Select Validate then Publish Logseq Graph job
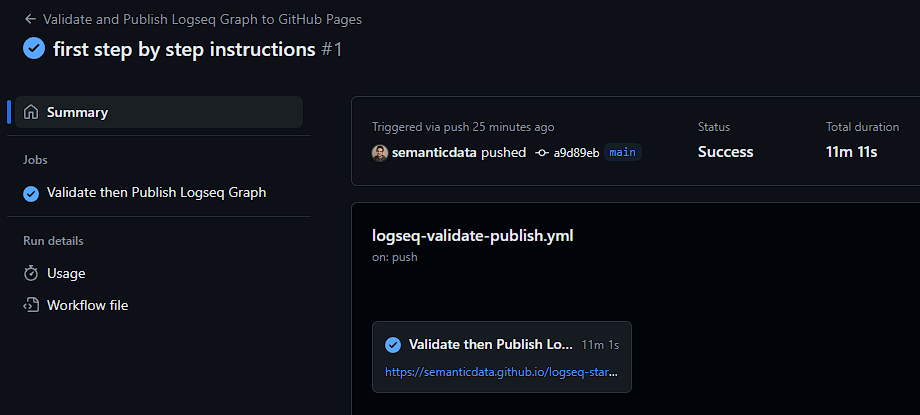 pyautogui.click(x=156, y=193)
